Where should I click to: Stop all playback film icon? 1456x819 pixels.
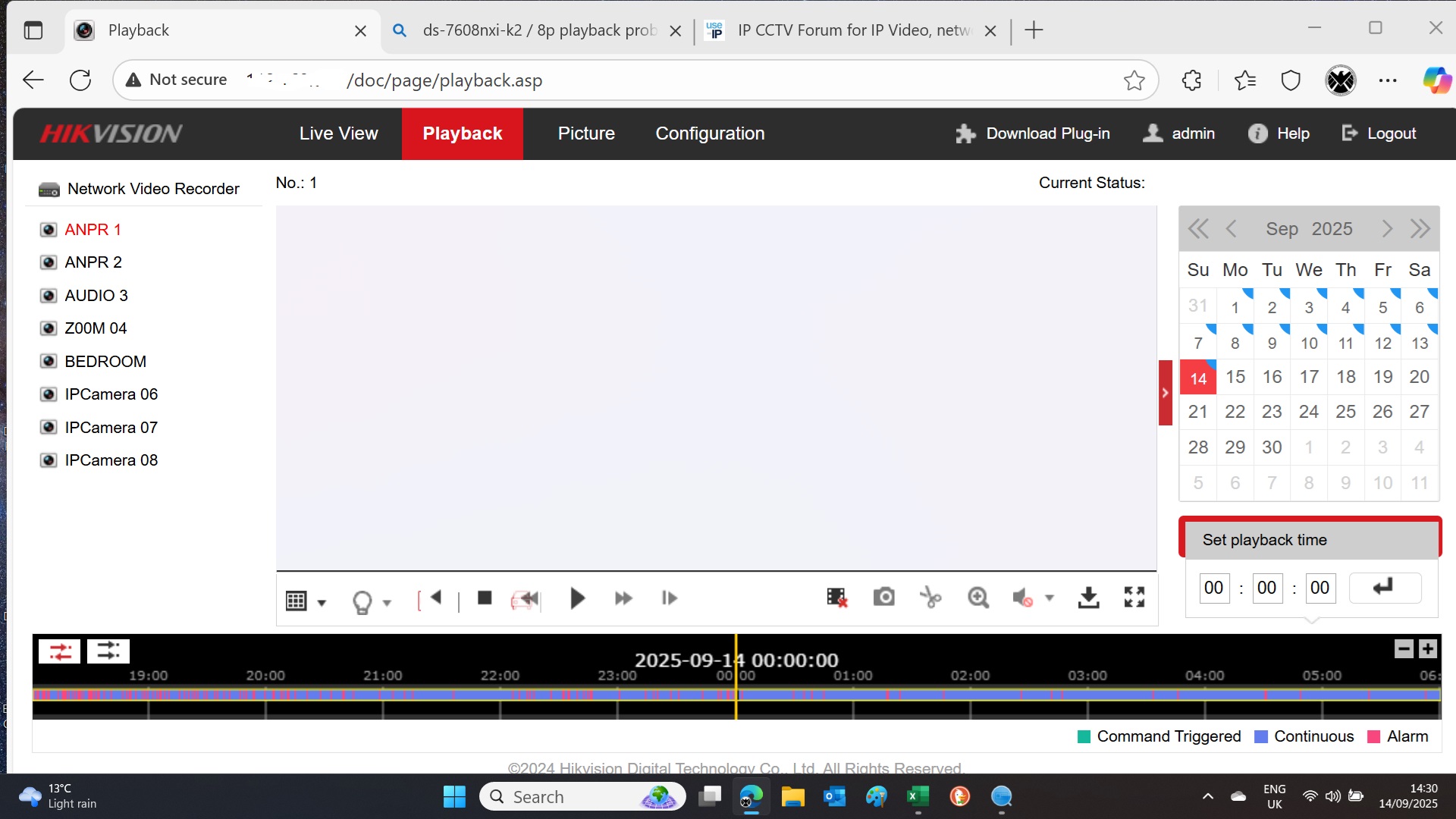[836, 598]
